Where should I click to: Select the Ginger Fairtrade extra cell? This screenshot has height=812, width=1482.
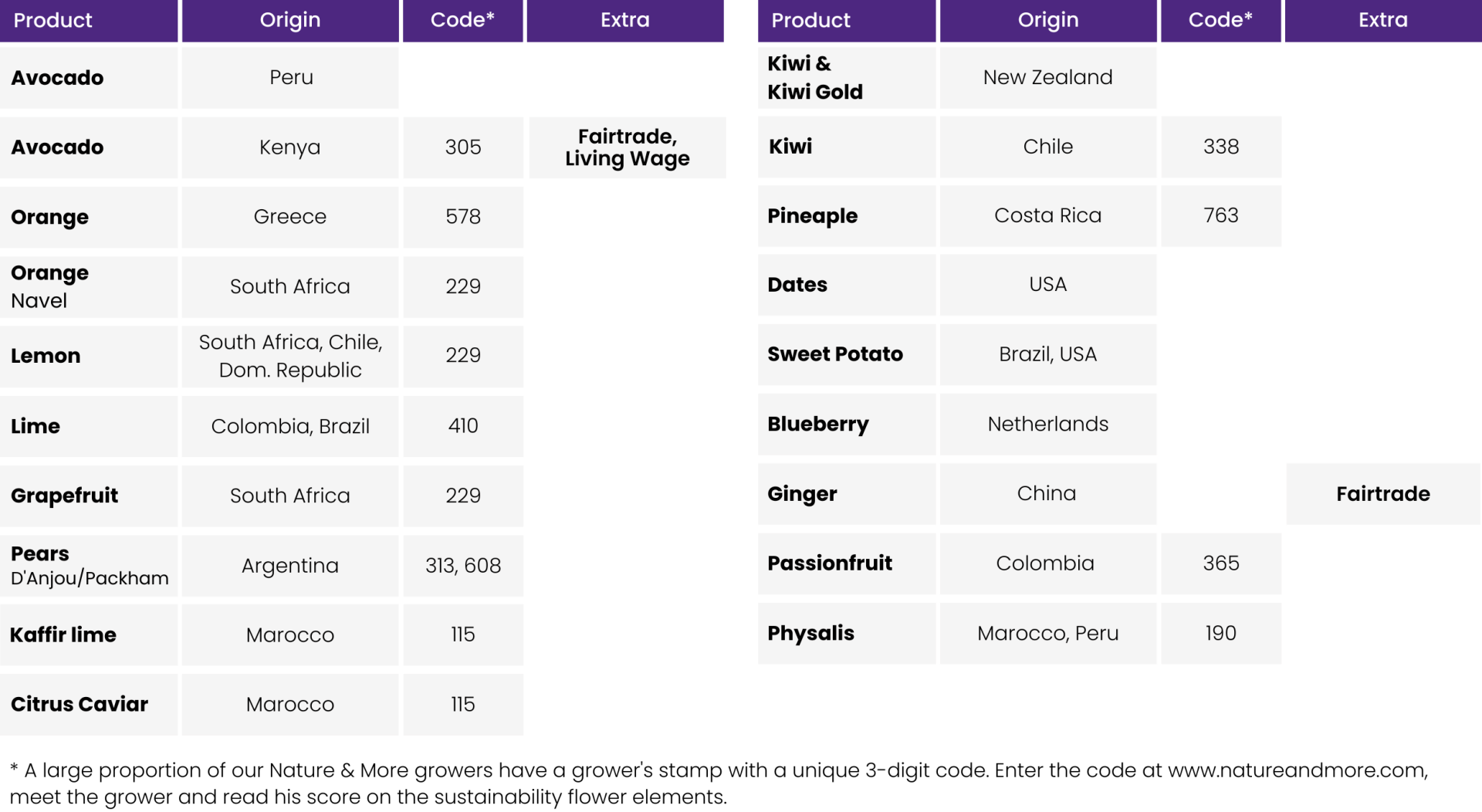[x=1383, y=494]
